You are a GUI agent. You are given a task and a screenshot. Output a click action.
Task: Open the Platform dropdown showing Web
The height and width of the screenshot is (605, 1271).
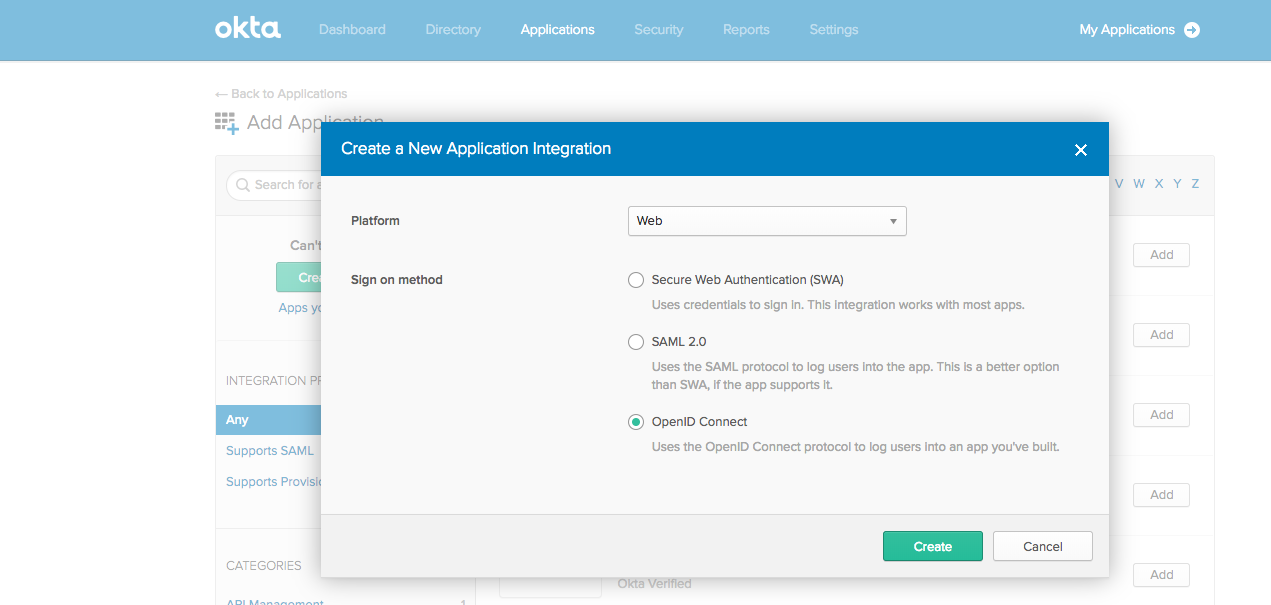point(766,221)
